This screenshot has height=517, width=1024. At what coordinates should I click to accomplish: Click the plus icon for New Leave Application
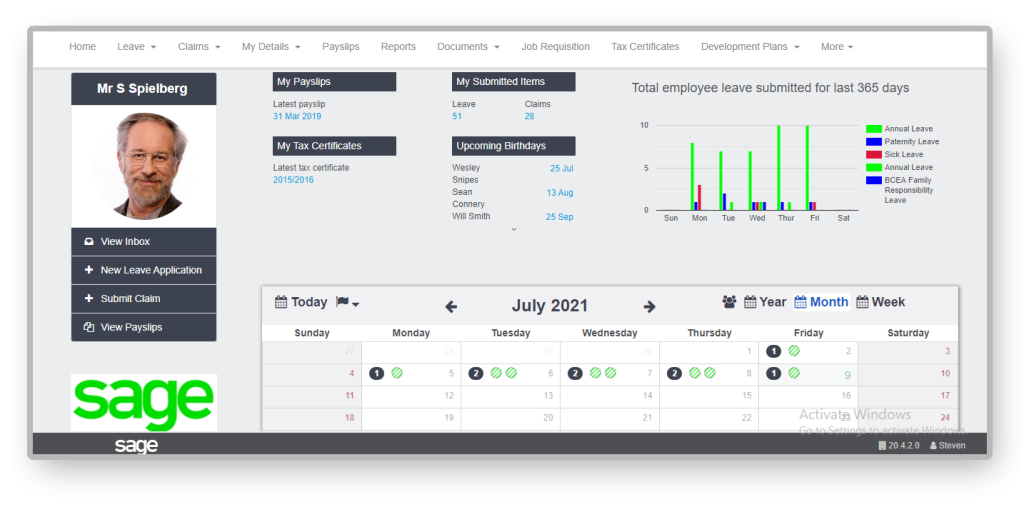(89, 270)
